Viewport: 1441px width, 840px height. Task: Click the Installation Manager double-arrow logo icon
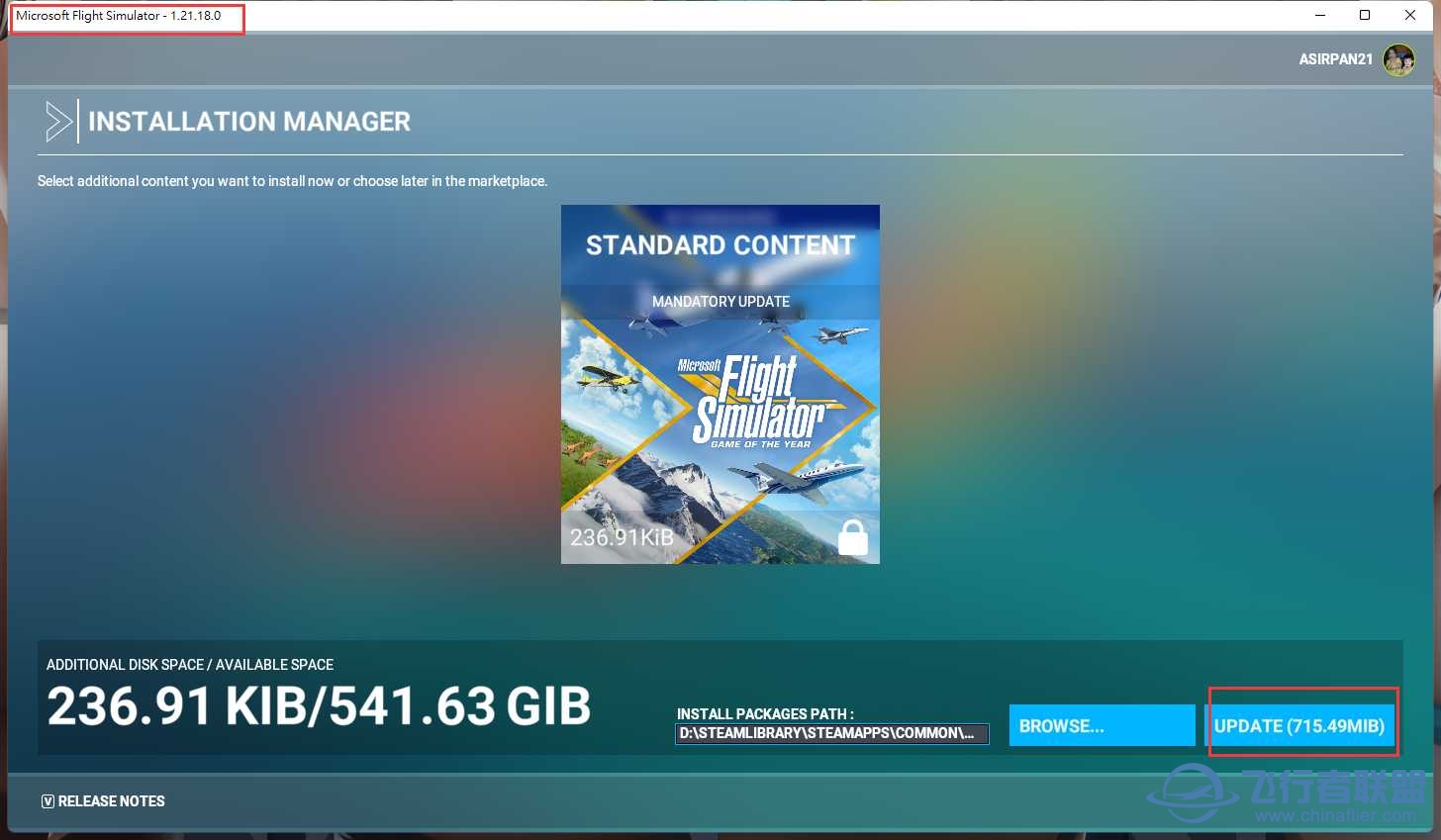coord(59,121)
